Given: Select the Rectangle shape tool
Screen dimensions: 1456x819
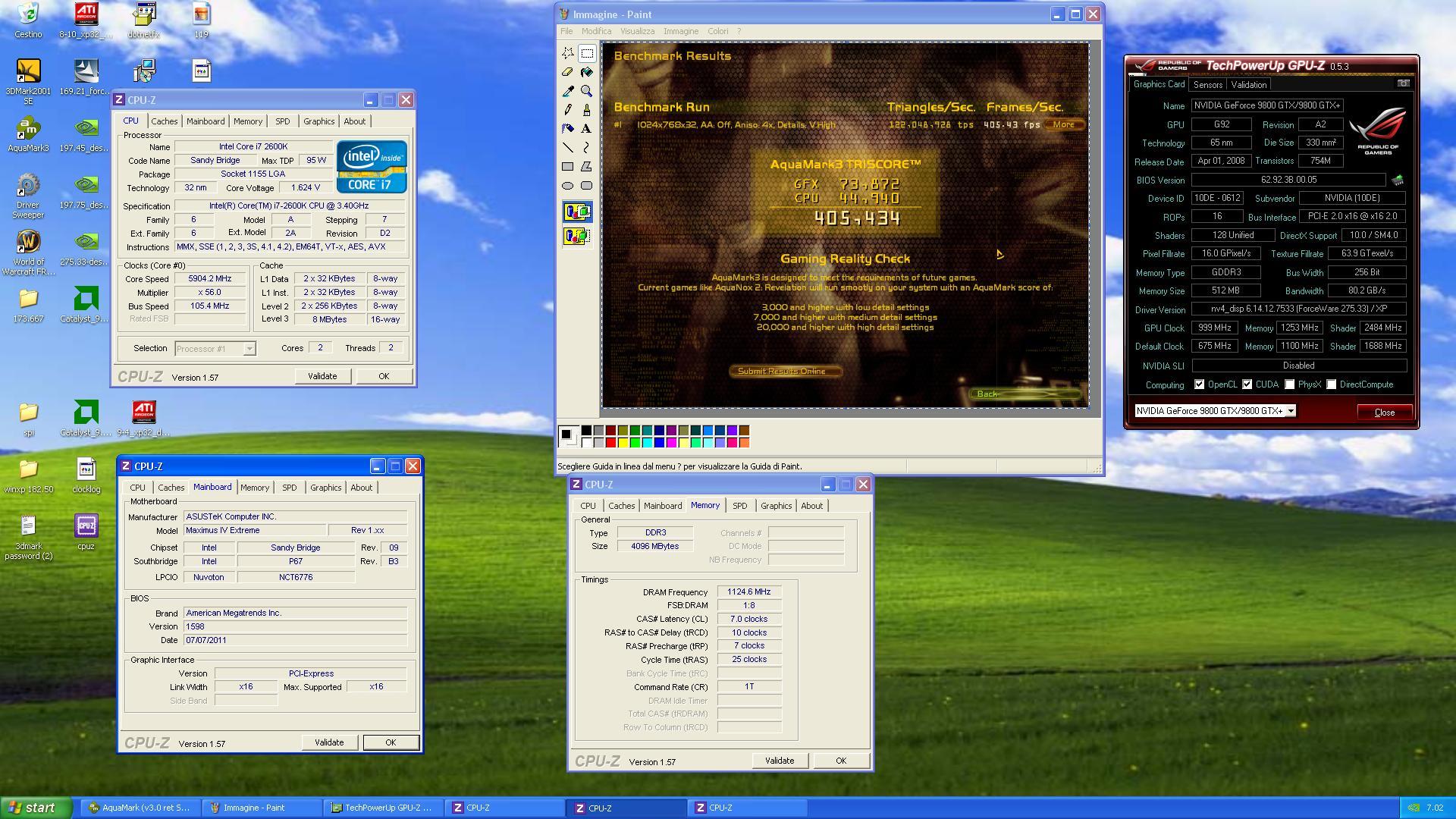Looking at the screenshot, I should pos(568,167).
